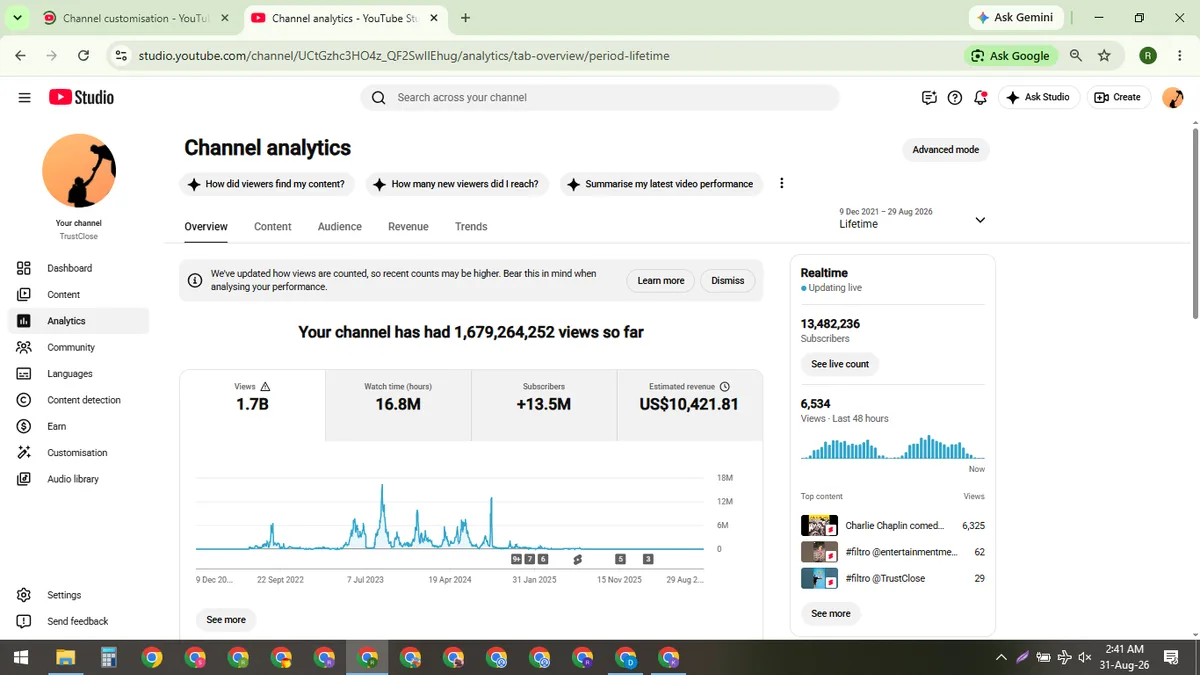Click the search magnifier icon
The image size is (1200, 675).
(x=378, y=97)
